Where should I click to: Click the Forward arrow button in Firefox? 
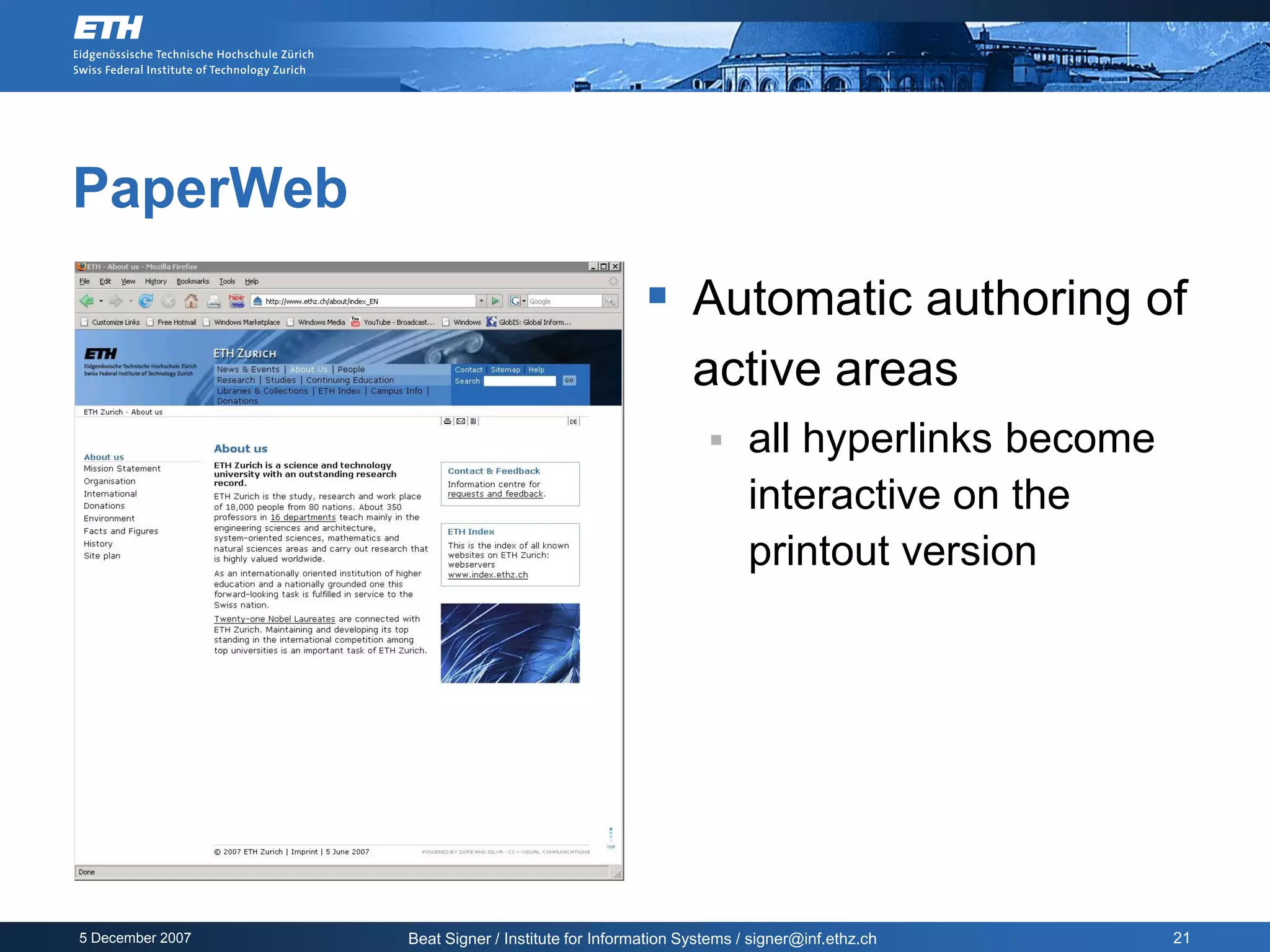pyautogui.click(x=115, y=301)
